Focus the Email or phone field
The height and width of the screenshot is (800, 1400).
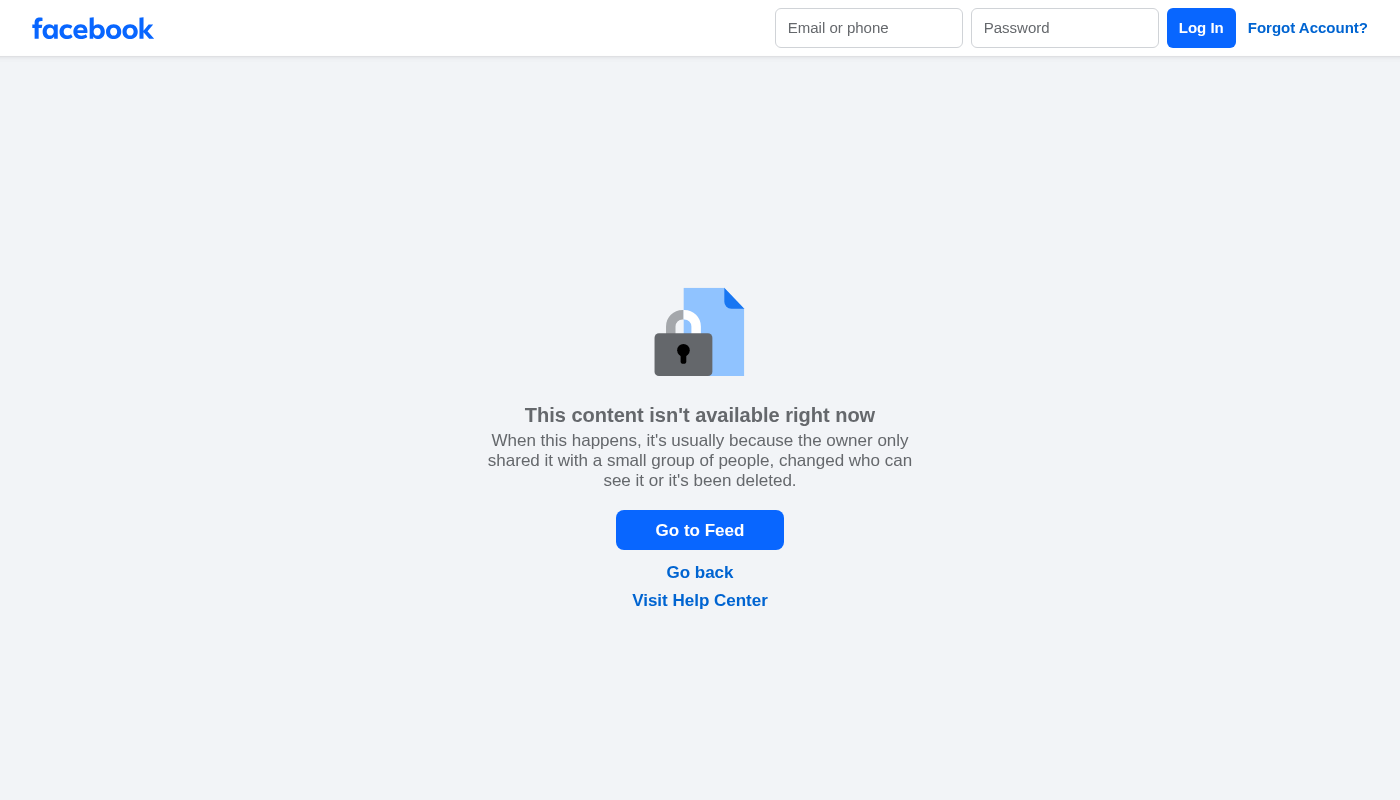(x=869, y=28)
